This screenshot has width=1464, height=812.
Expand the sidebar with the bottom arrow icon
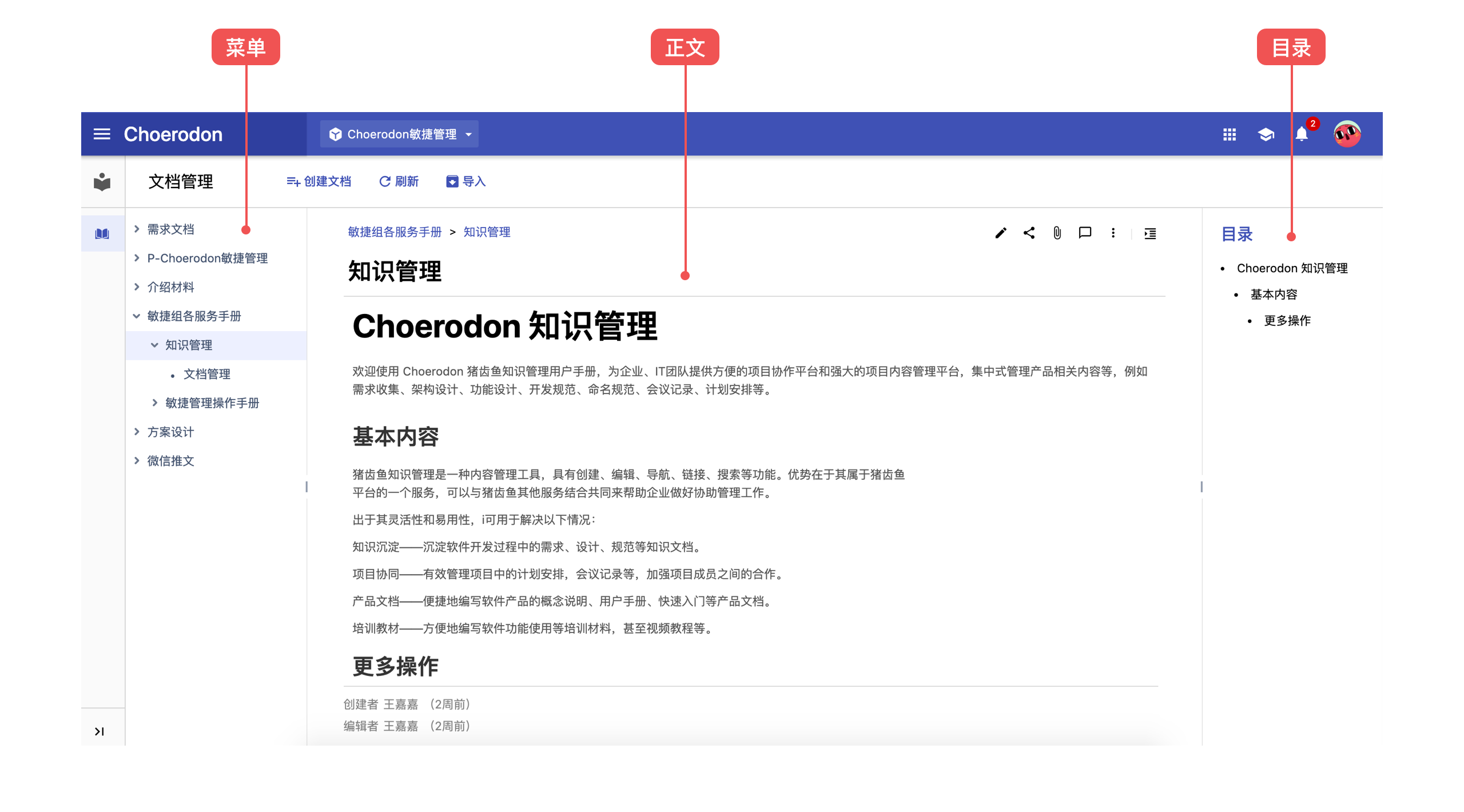pos(100,731)
